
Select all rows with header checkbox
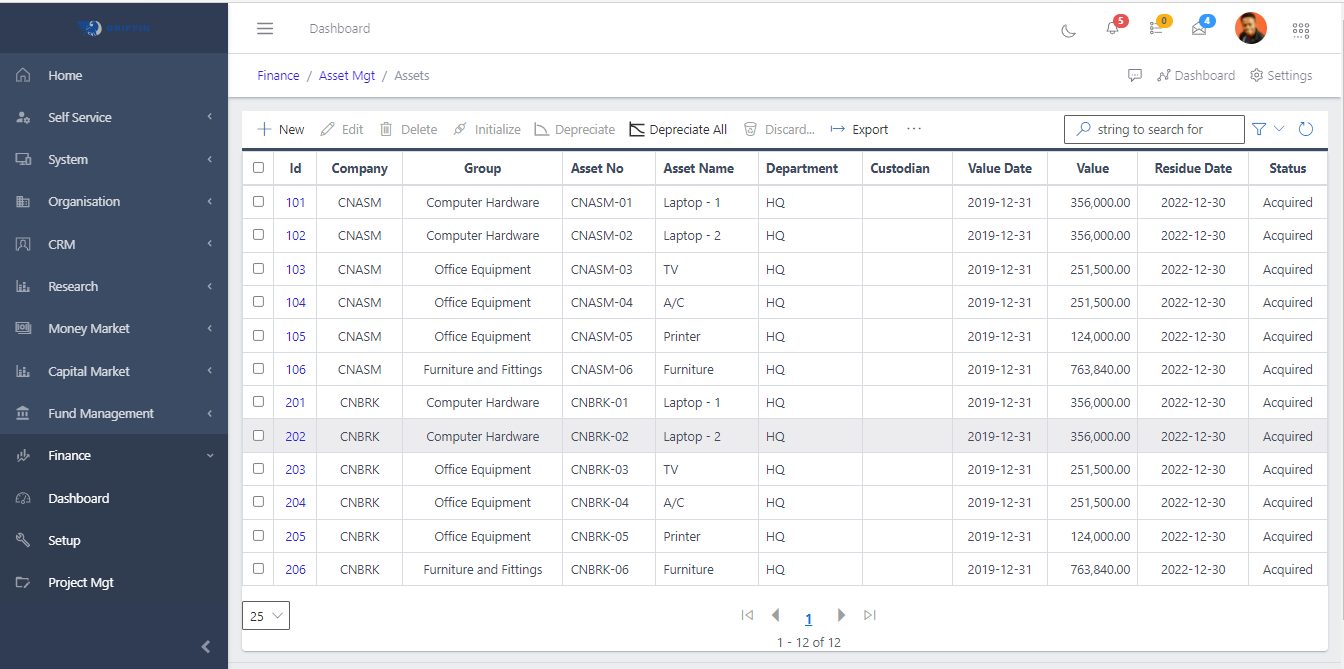(x=257, y=167)
